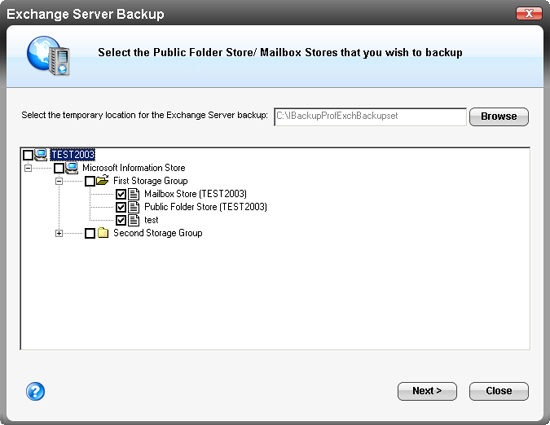This screenshot has width=550, height=425.
Task: Uncheck the Mailbox Store (TEST2003) checkbox
Action: 121,194
